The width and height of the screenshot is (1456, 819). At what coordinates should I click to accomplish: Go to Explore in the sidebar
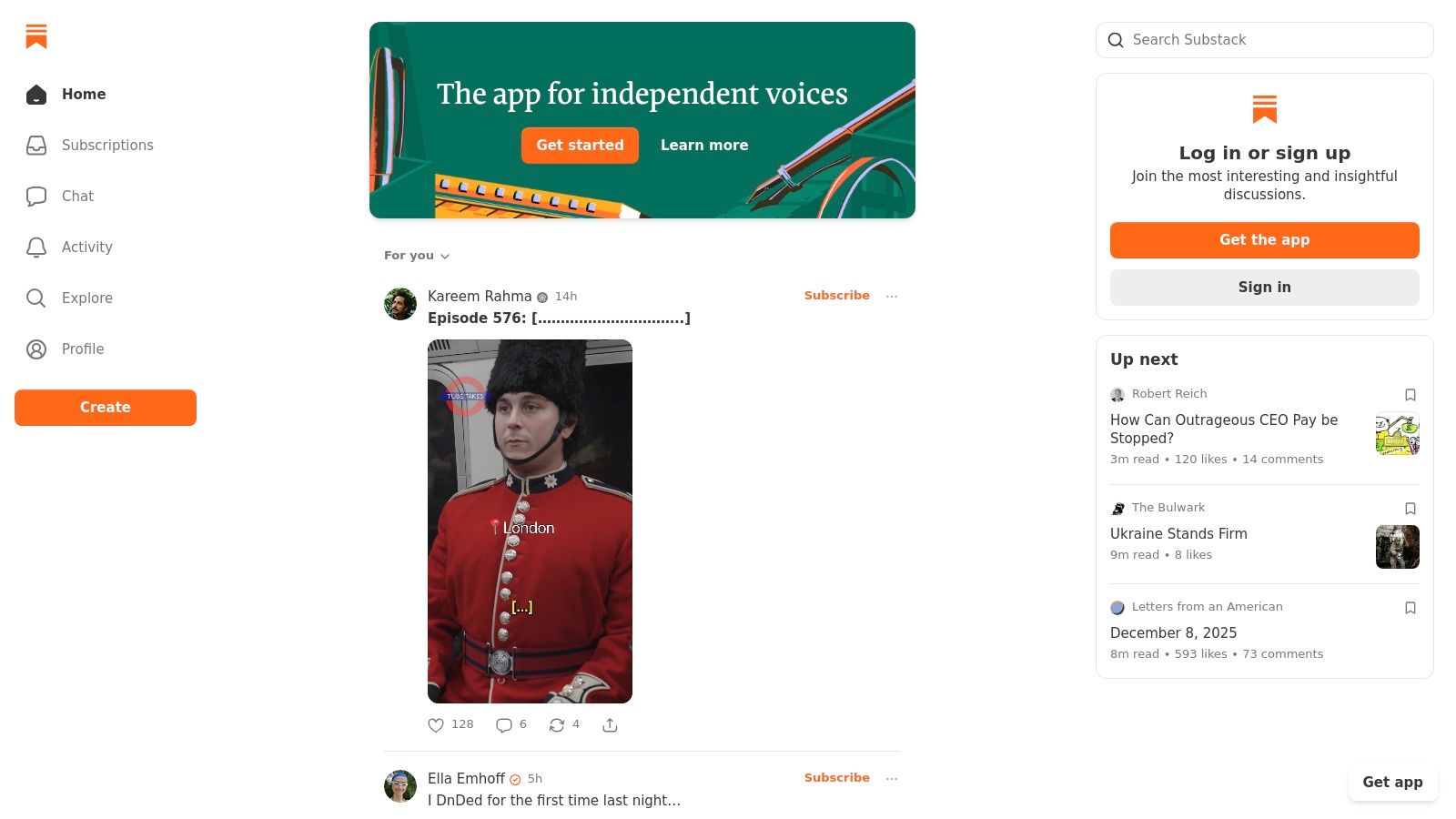86,298
